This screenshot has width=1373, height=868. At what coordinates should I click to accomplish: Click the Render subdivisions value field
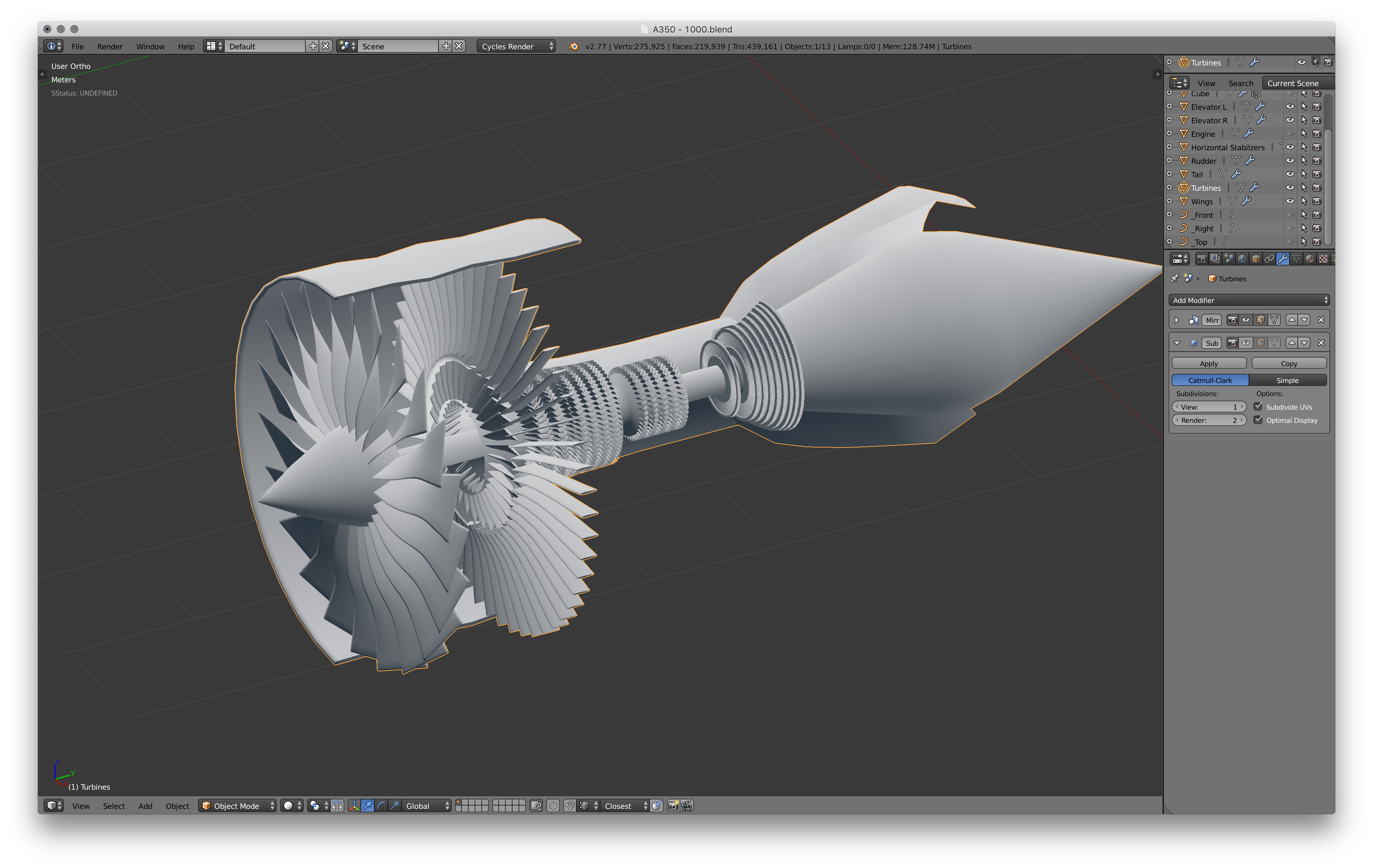pos(1209,420)
